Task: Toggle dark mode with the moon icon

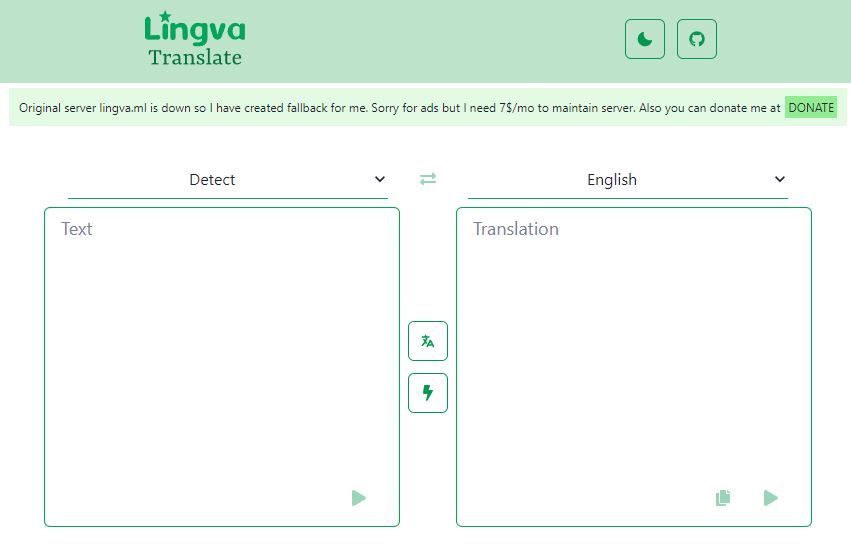Action: click(644, 39)
